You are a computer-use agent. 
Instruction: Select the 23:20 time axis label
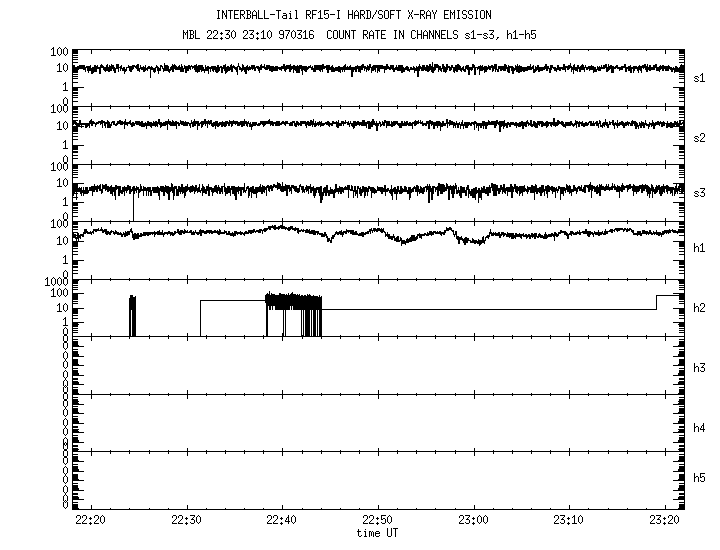[663, 520]
